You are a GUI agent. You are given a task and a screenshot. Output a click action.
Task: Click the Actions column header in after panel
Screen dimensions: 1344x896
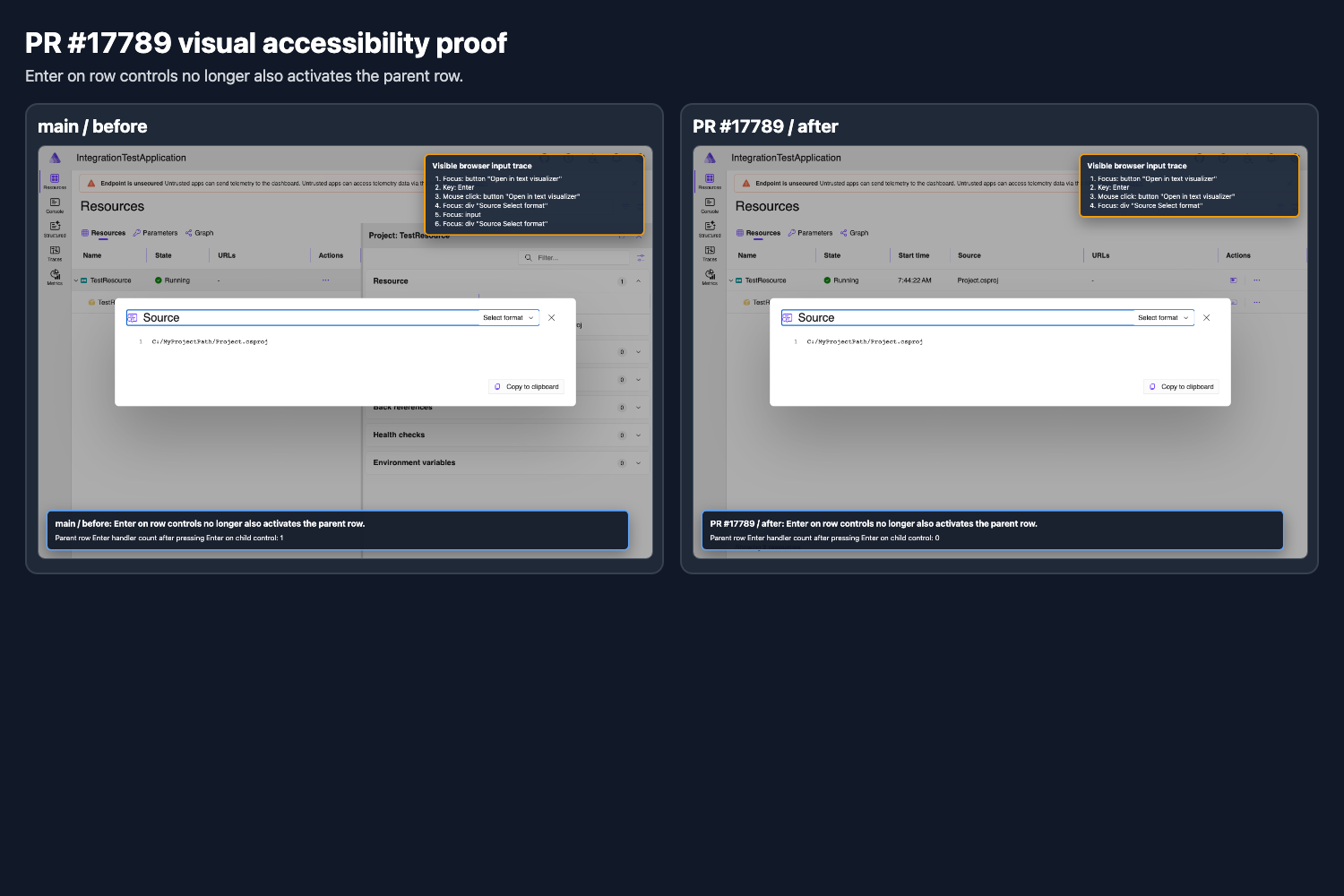[x=1238, y=255]
